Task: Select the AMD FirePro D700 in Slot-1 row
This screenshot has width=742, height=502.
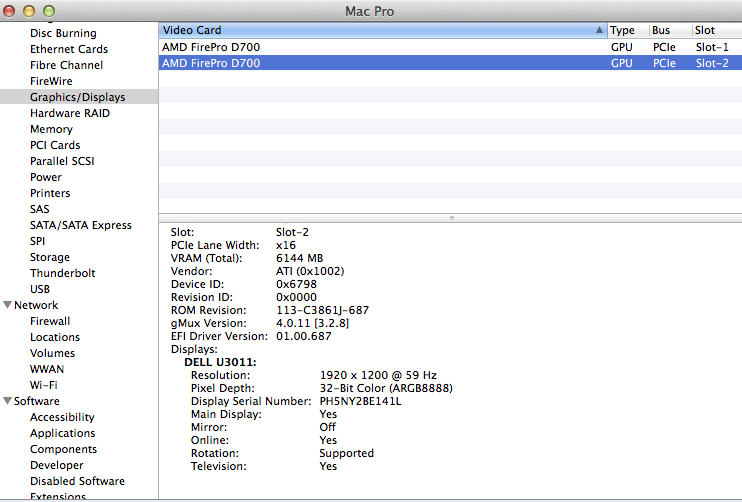Action: coord(450,47)
